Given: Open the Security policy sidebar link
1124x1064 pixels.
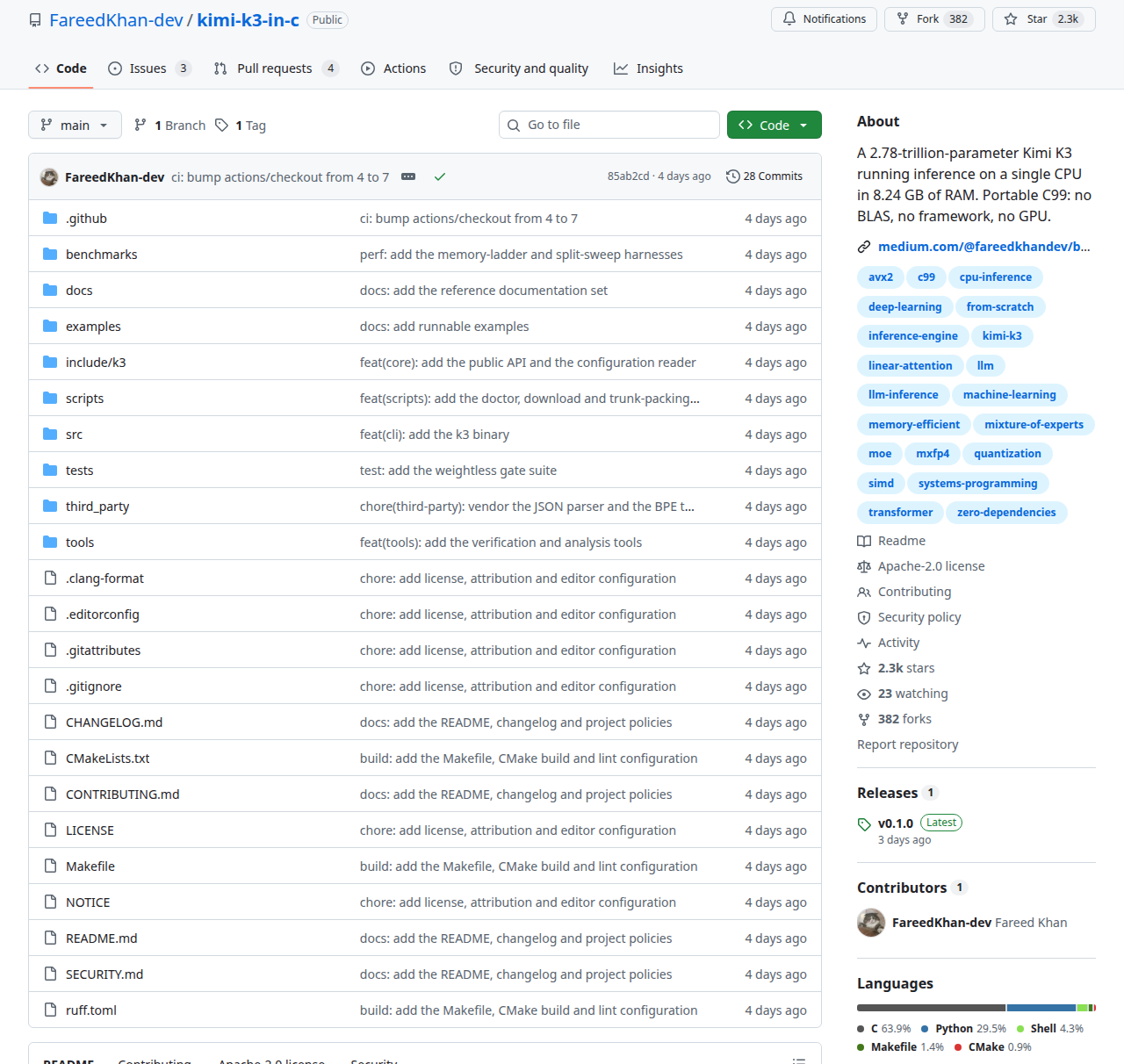Looking at the screenshot, I should click(909, 617).
